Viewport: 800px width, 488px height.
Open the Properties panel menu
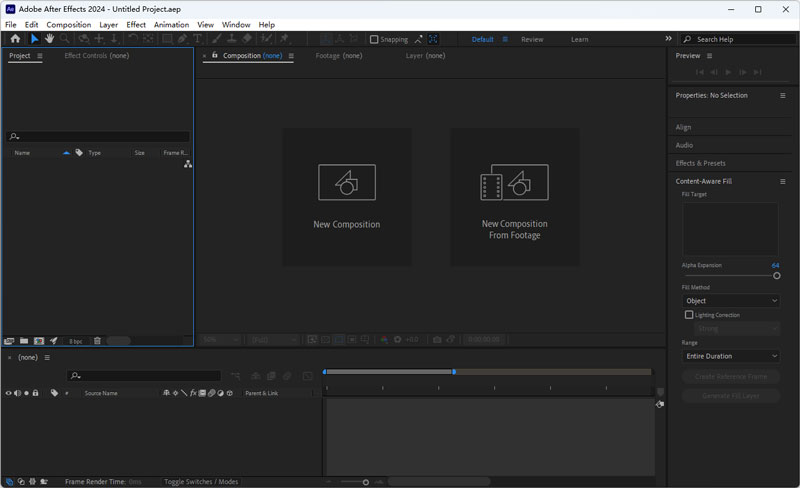pyautogui.click(x=783, y=95)
